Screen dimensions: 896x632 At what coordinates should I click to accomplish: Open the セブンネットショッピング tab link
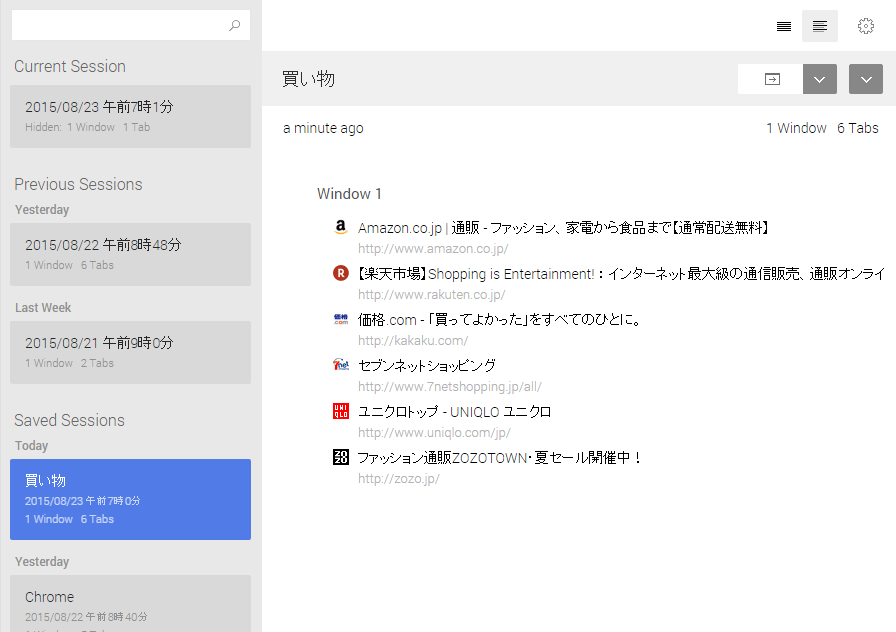tap(427, 366)
